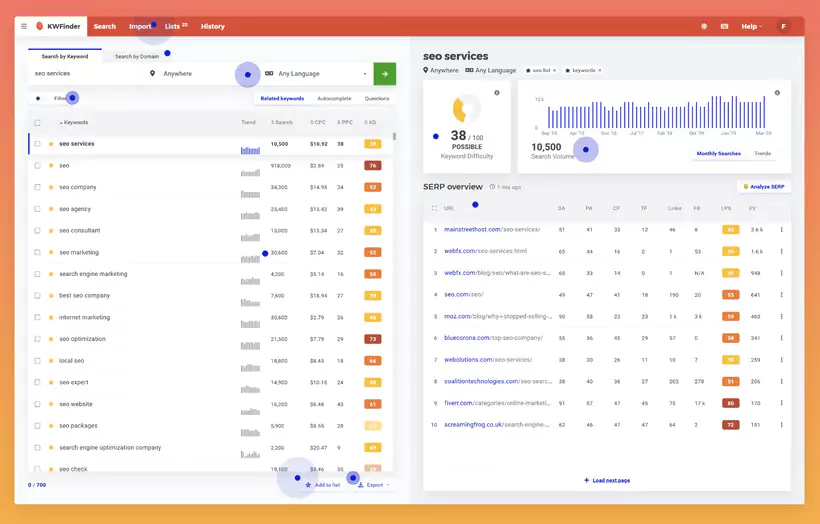Viewport: 820px width, 524px height.
Task: Sort by the Keywords column header
Action: point(74,122)
